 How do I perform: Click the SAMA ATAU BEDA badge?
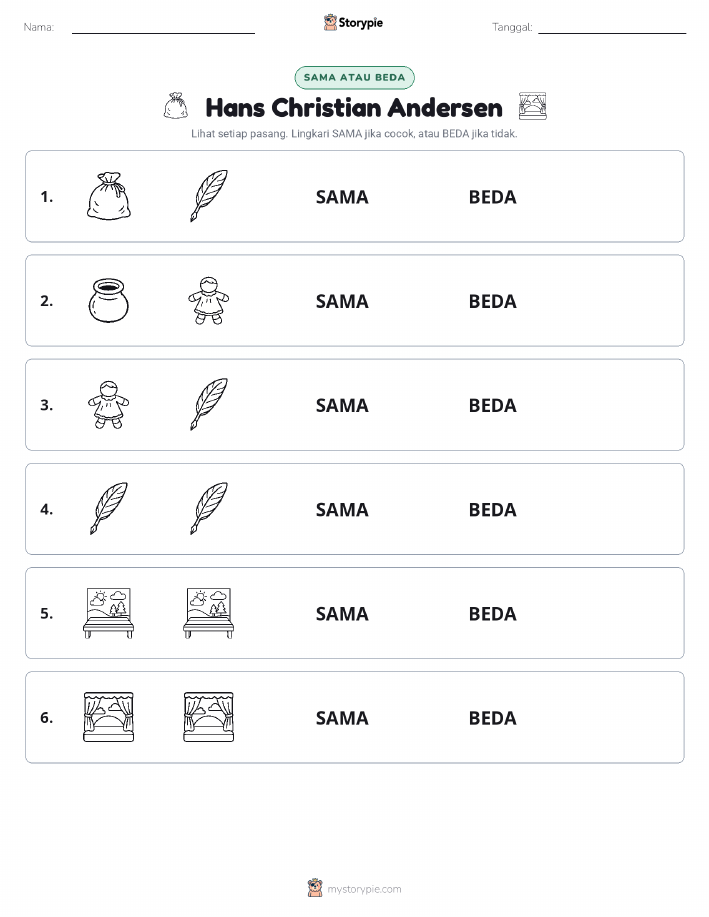(354, 77)
